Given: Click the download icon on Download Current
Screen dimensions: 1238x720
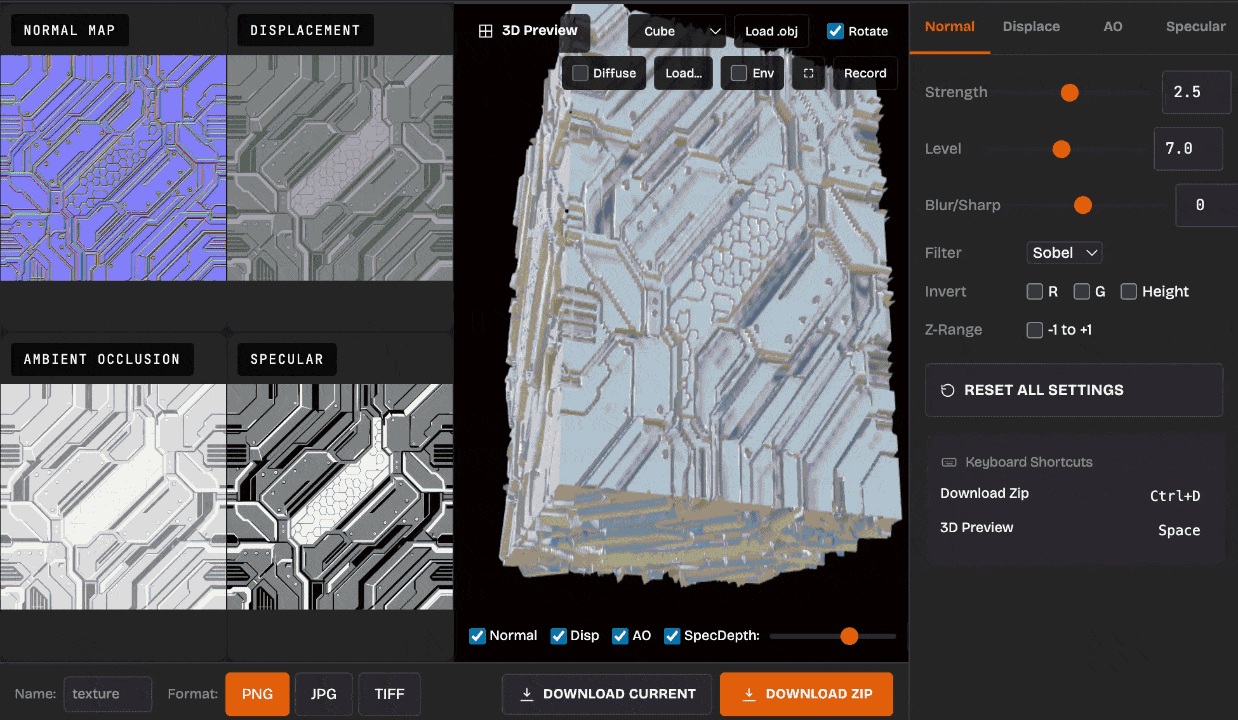Looking at the screenshot, I should pyautogui.click(x=526, y=694).
